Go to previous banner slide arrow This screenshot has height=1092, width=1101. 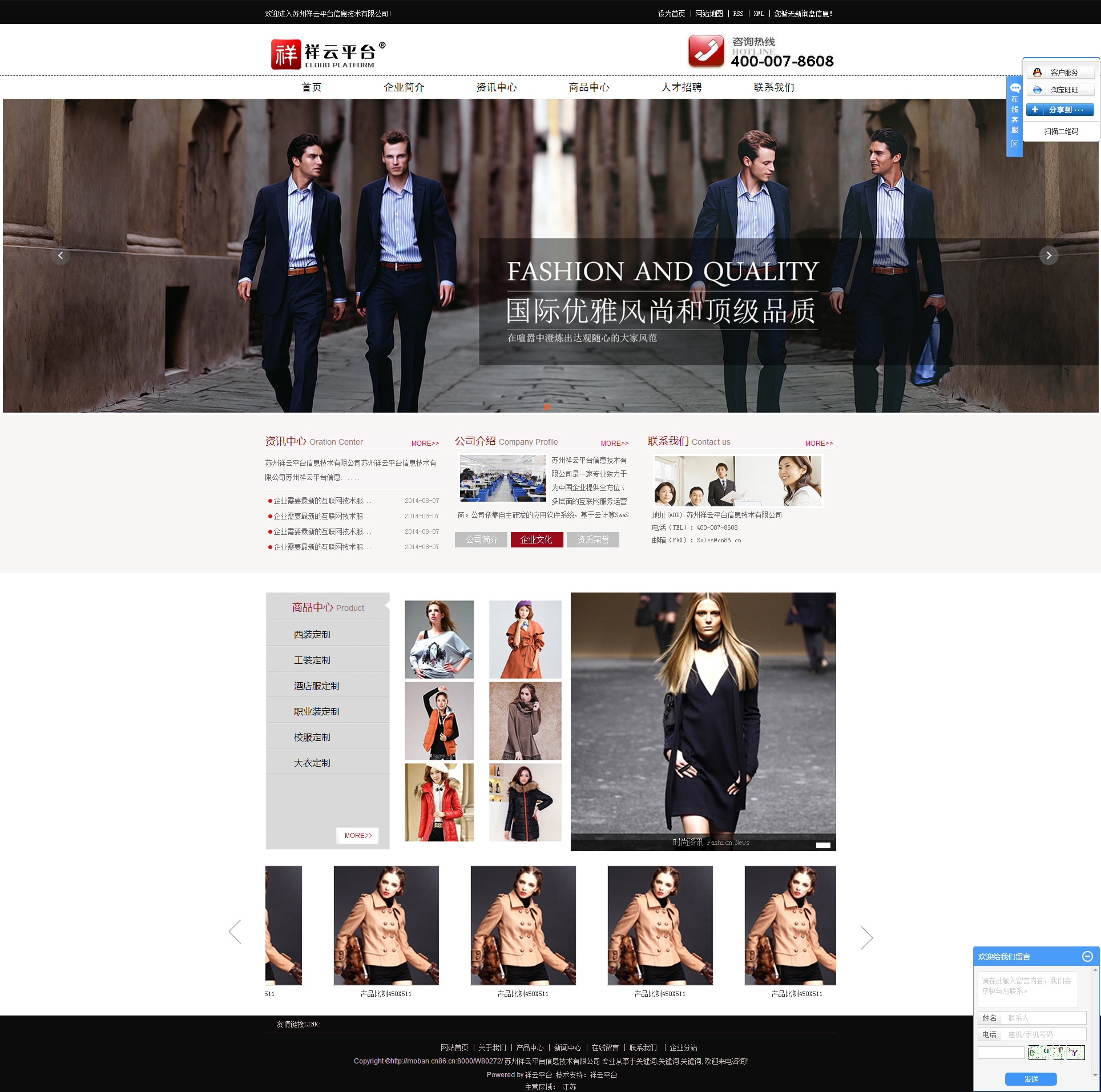(x=61, y=256)
